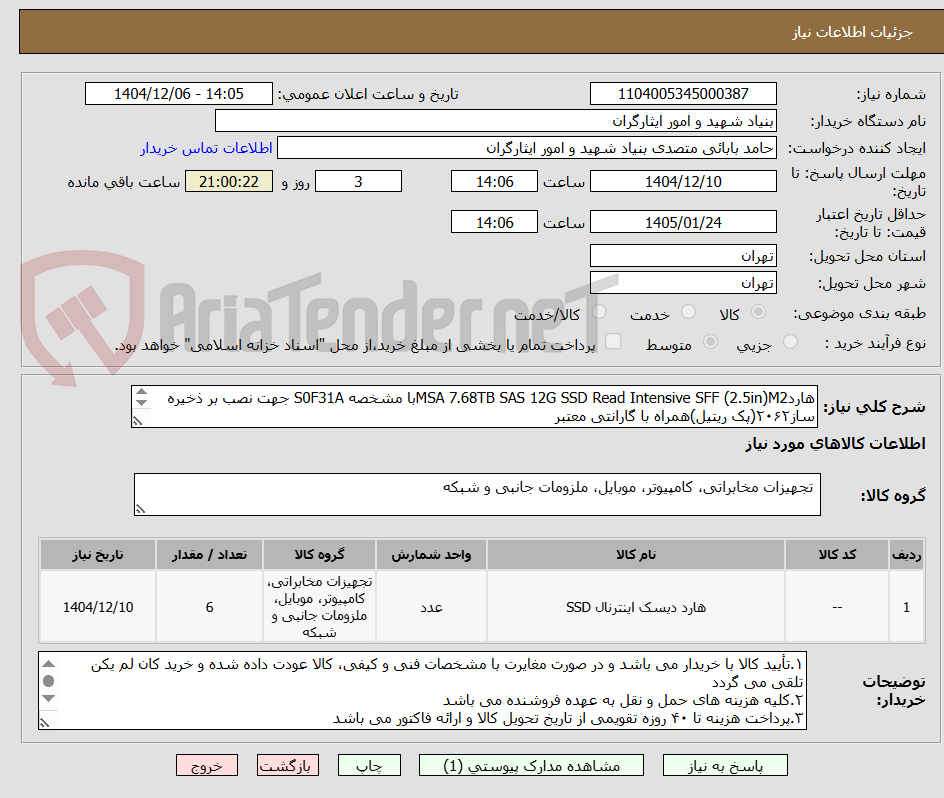Viewport: 944px width, 798px height.
Task: Click the product group textarea
Action: (x=477, y=494)
